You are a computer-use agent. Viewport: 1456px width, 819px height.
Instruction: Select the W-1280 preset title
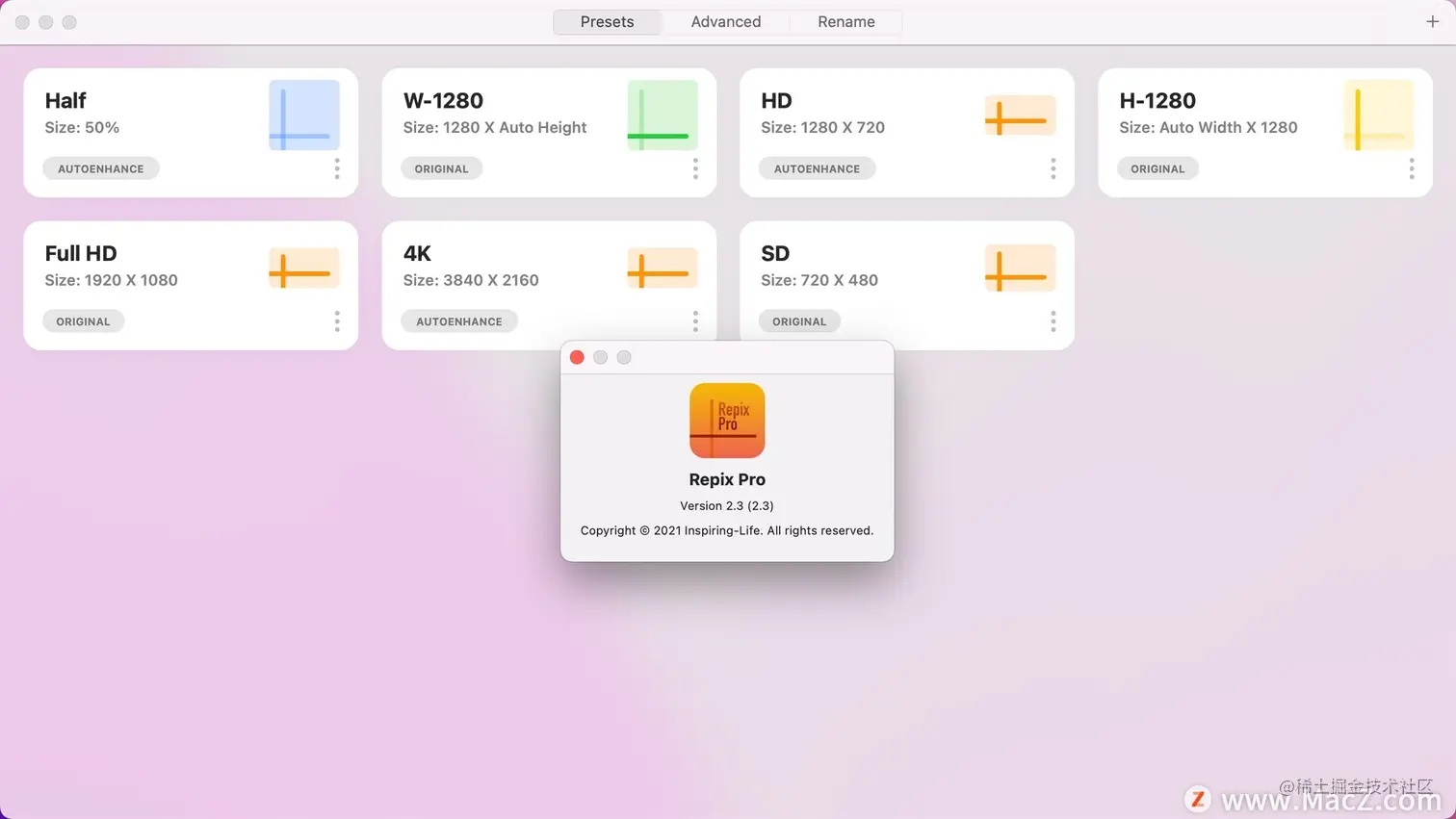(443, 100)
